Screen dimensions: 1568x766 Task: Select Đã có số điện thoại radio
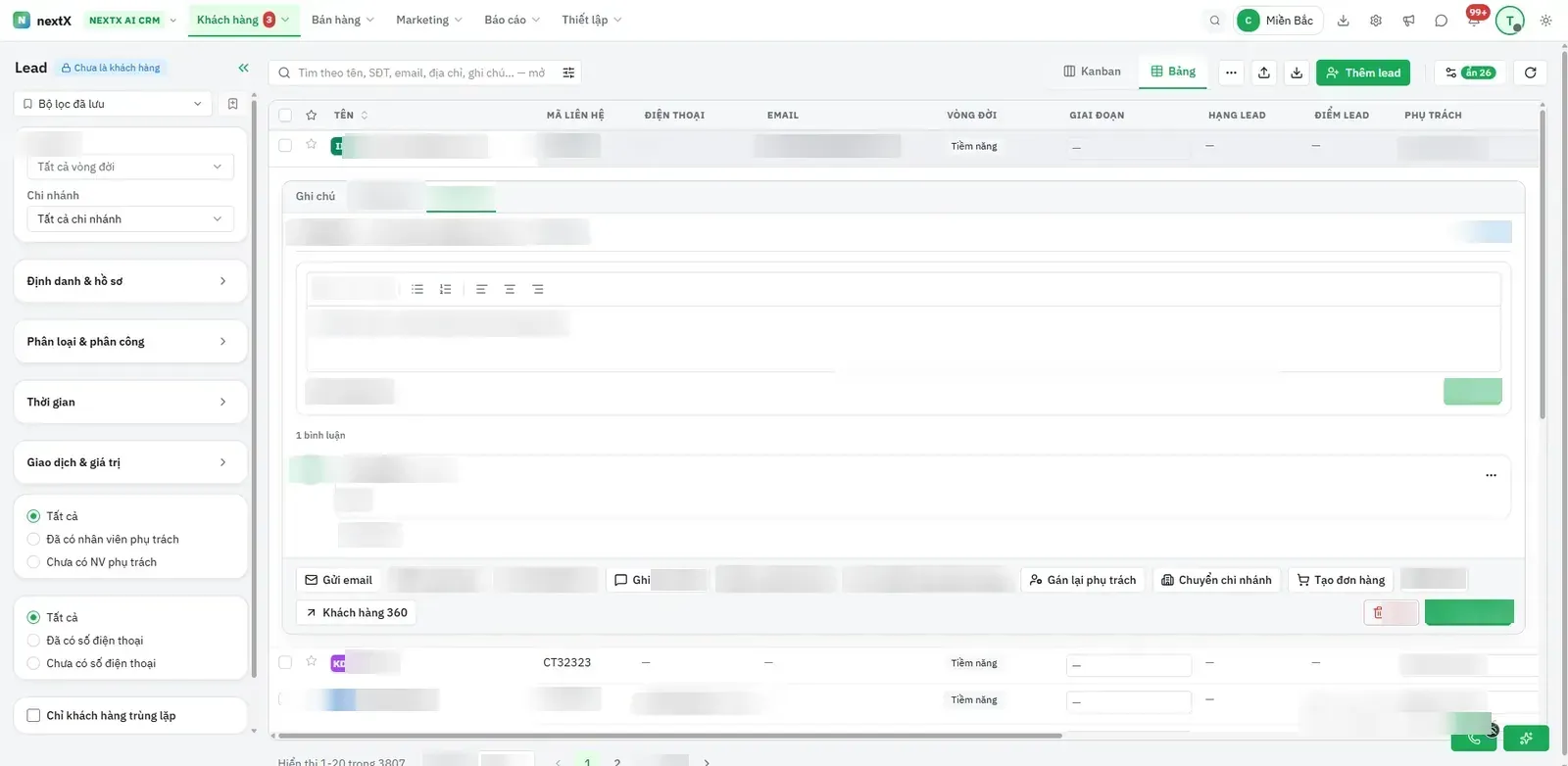point(33,641)
